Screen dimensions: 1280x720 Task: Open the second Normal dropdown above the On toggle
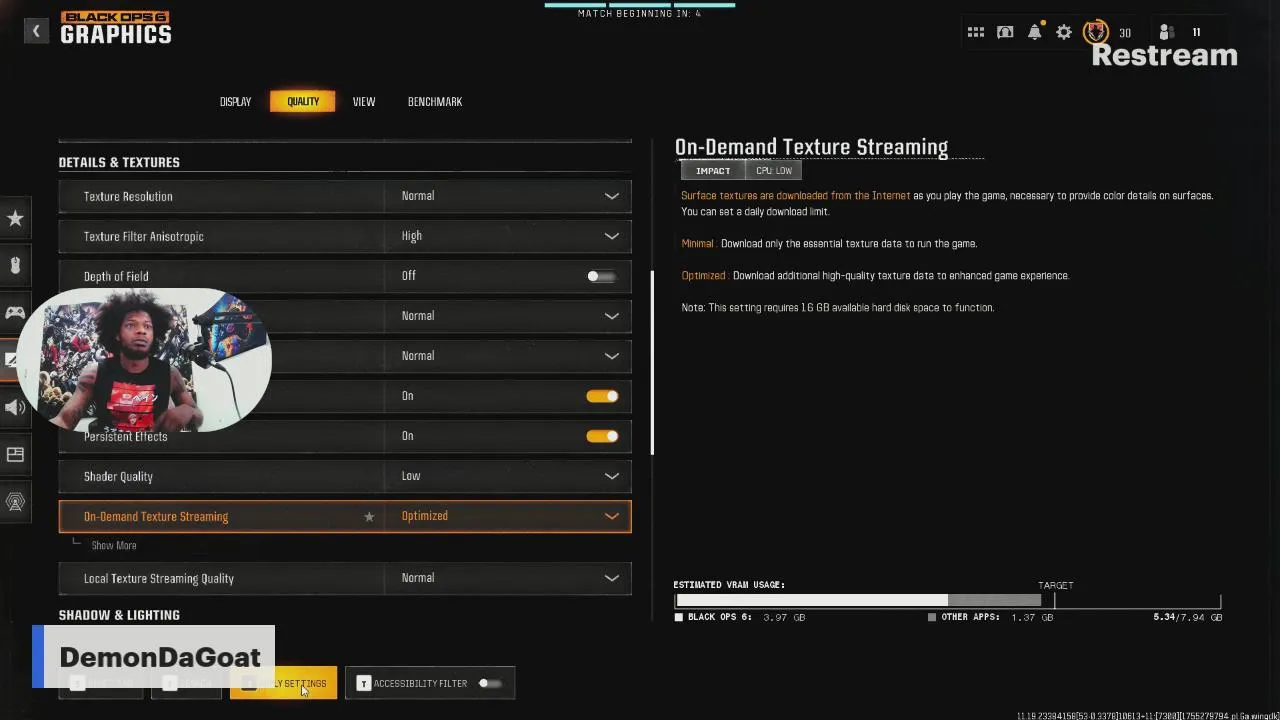(508, 356)
